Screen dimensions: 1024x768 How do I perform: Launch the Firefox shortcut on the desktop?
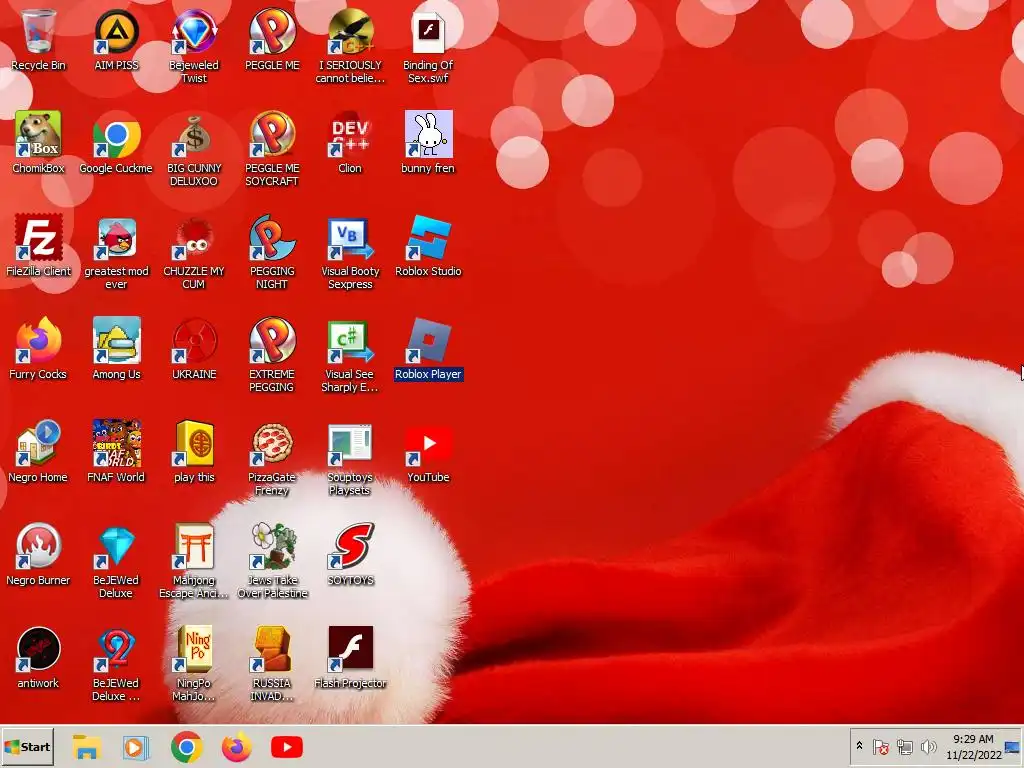point(39,349)
